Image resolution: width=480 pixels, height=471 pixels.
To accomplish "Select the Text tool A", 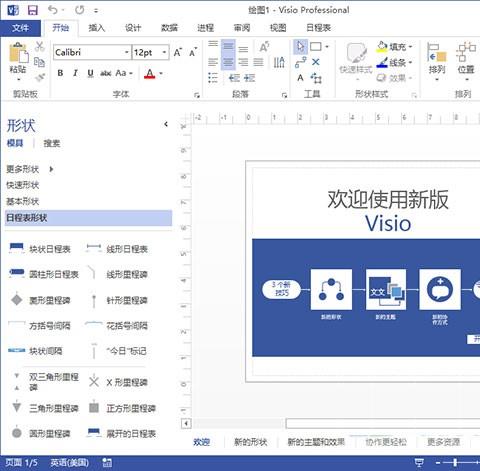I will tap(300, 78).
